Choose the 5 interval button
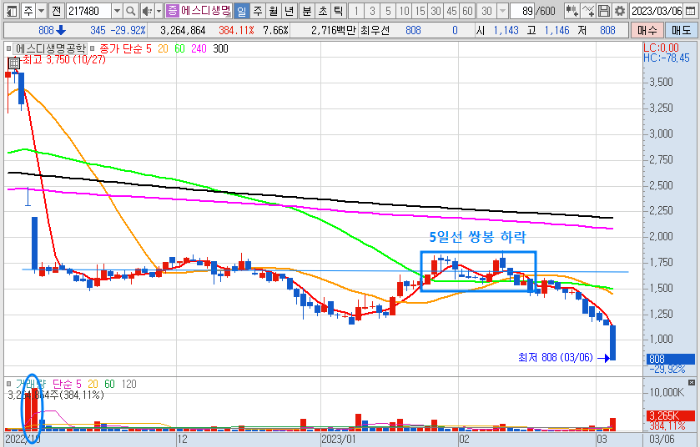The width and height of the screenshot is (700, 447). (388, 10)
